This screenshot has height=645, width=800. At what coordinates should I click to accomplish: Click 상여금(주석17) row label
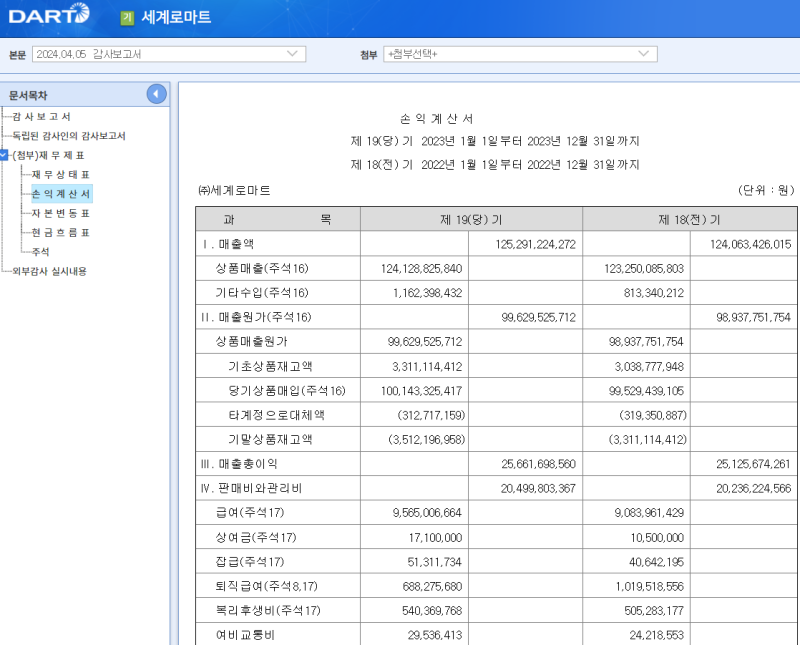click(256, 537)
